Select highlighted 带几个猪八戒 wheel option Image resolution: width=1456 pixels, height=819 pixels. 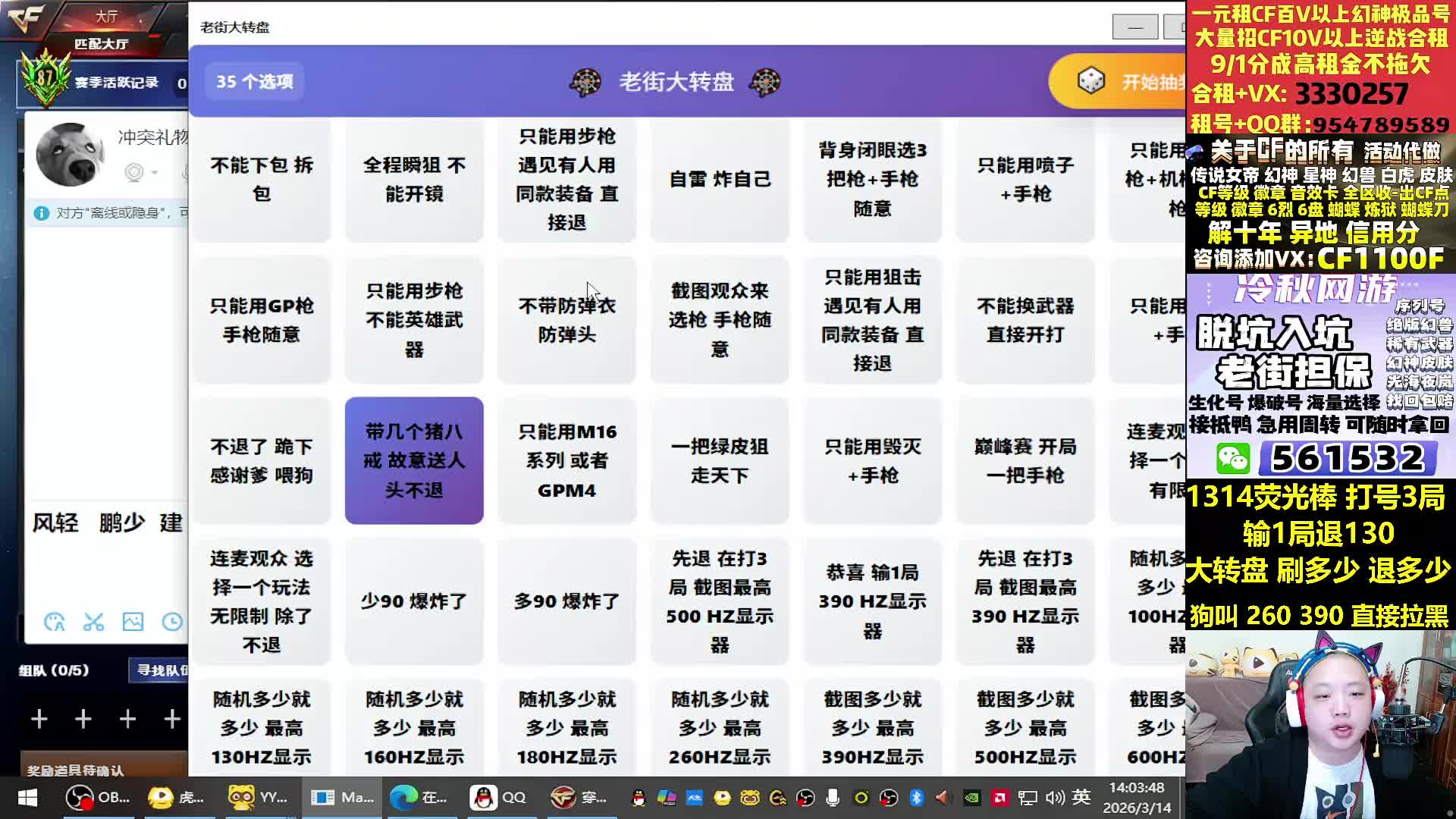click(414, 460)
